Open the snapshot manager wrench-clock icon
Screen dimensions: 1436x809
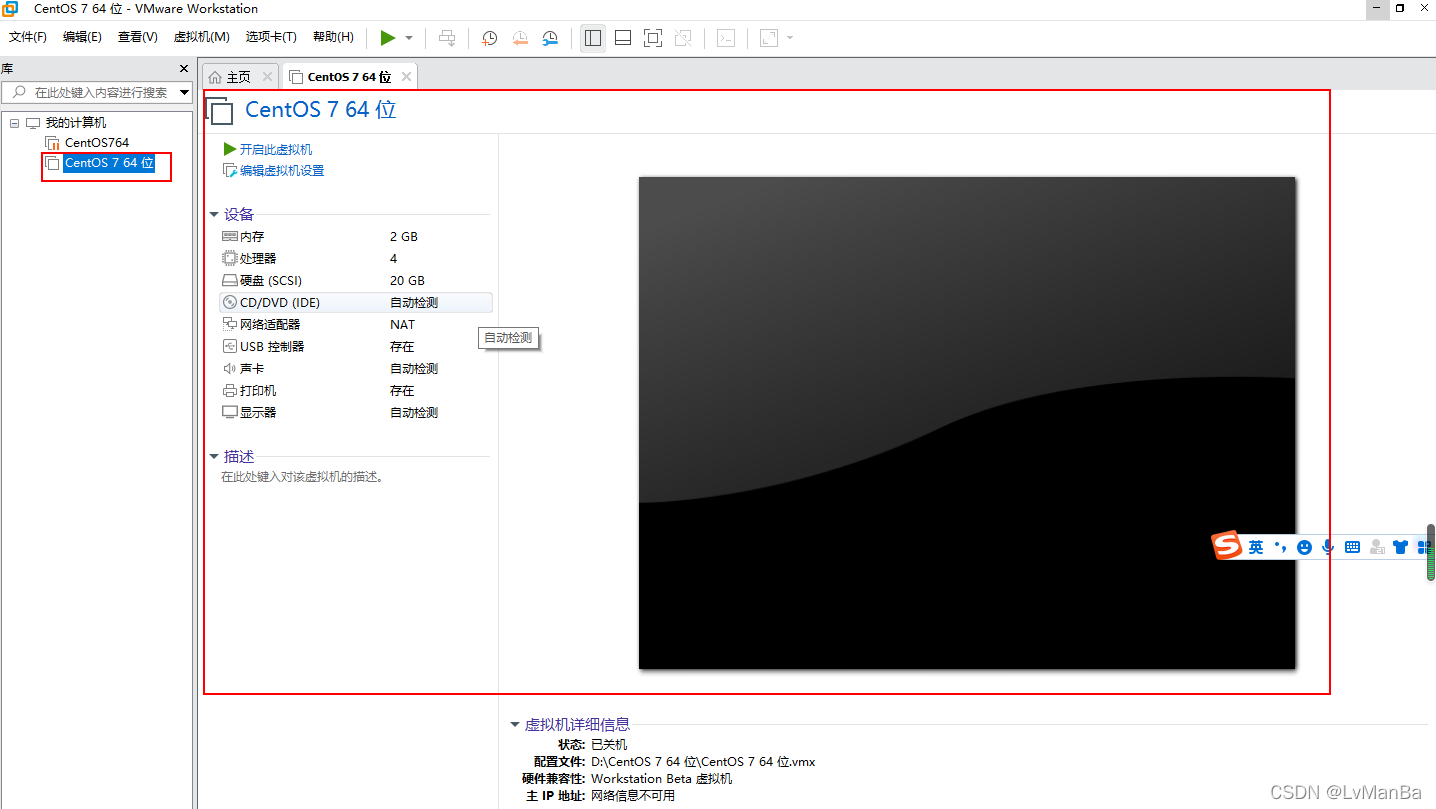click(x=550, y=38)
